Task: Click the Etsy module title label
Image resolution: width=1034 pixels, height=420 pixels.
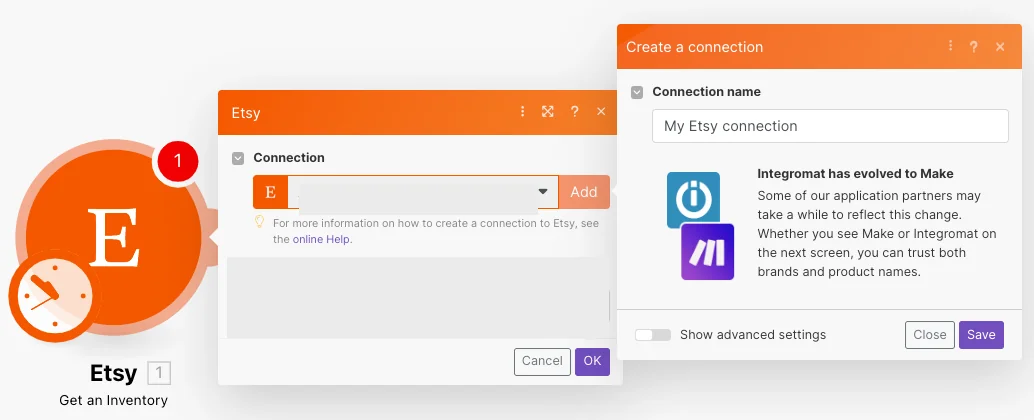Action: tap(113, 374)
